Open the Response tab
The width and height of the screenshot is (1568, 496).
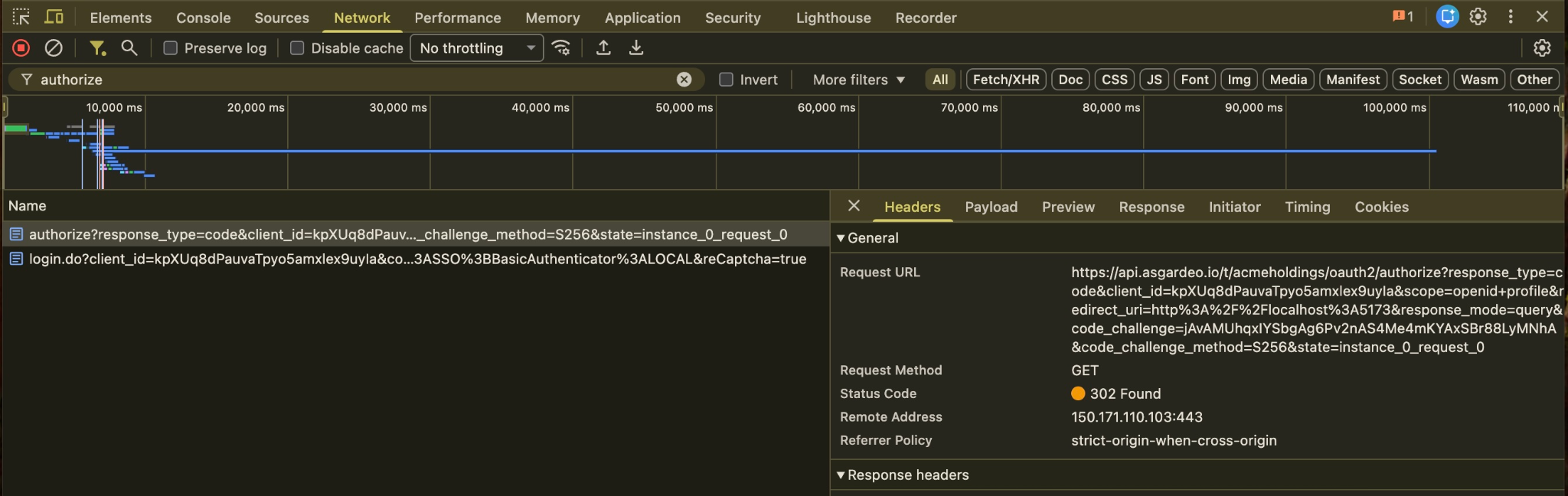click(x=1151, y=207)
